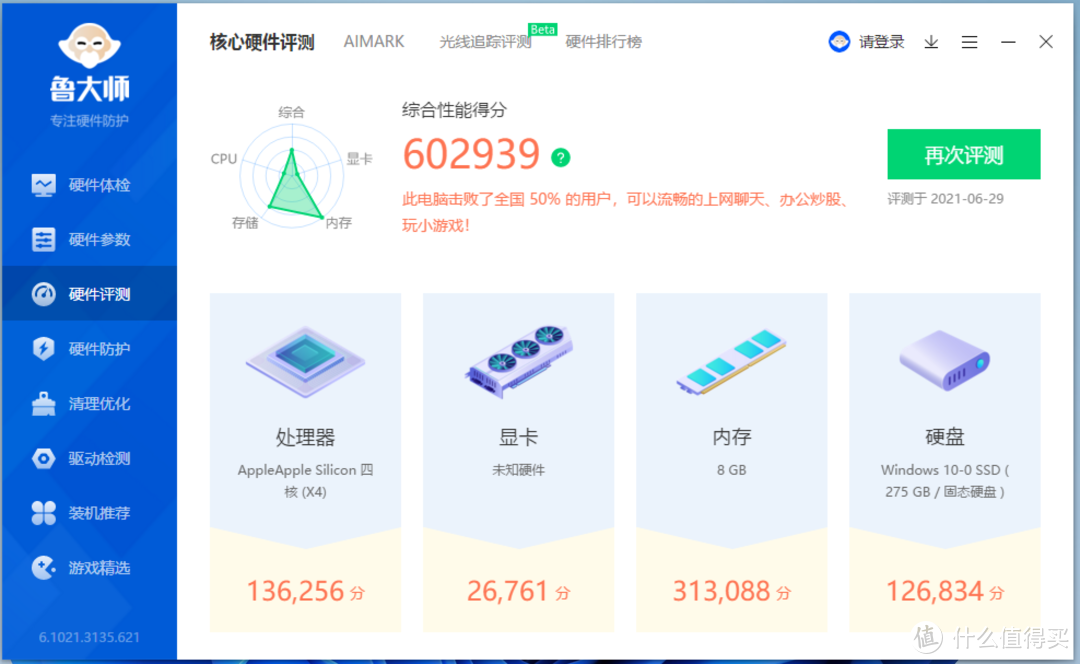The width and height of the screenshot is (1080, 664).
Task: Open 装机推荐 in the sidebar
Action: coord(98,513)
